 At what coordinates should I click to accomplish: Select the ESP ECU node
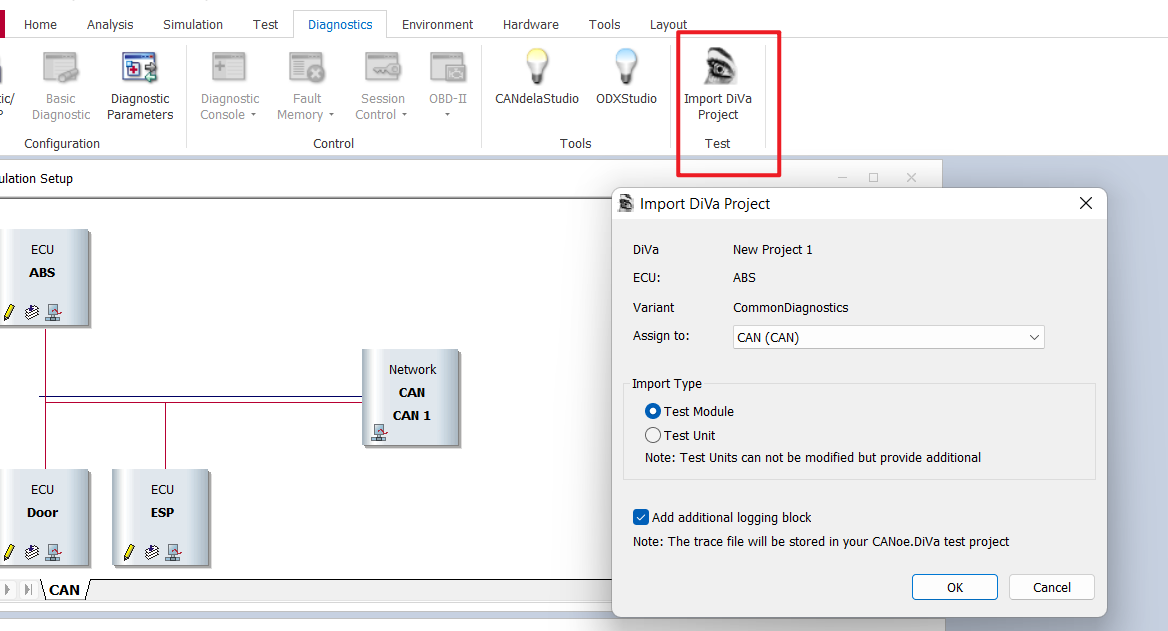coord(161,518)
